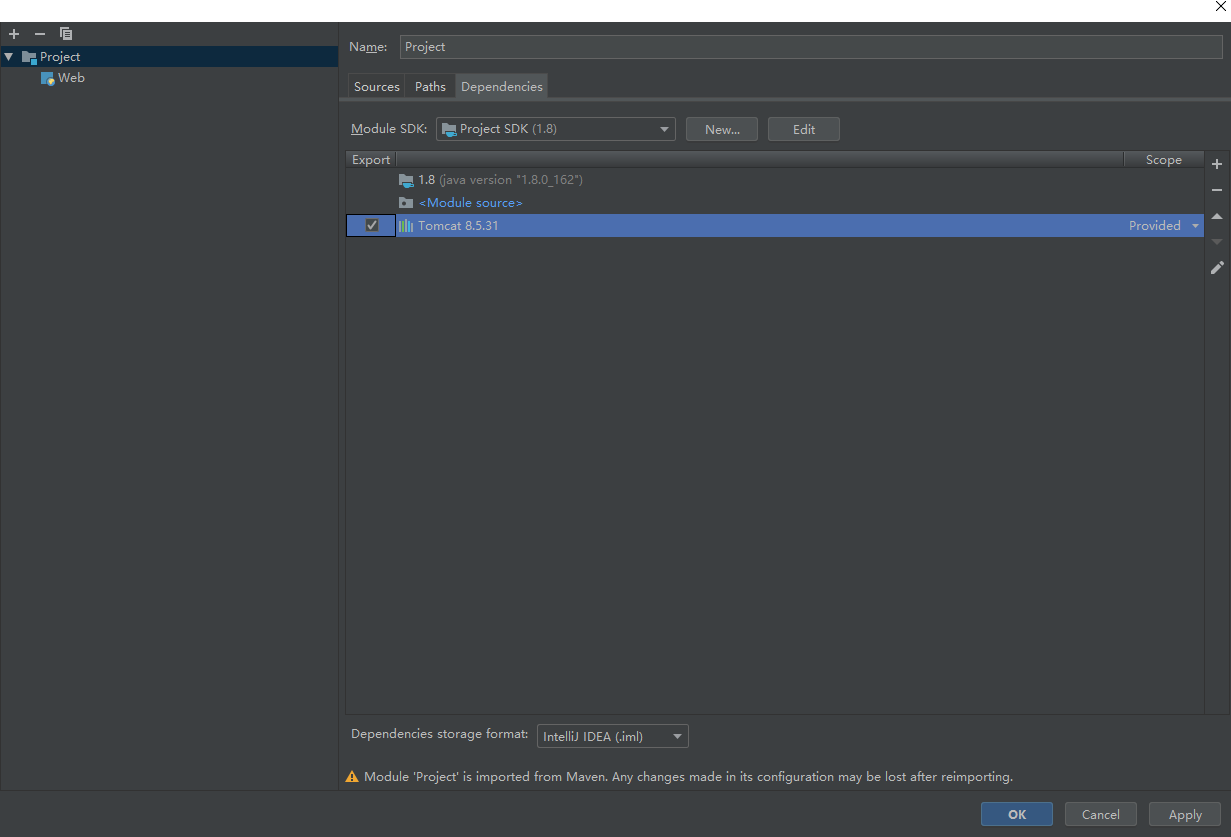Screen dimensions: 1231x837
Task: Edit dependency with the pencil icon
Action: click(1217, 268)
